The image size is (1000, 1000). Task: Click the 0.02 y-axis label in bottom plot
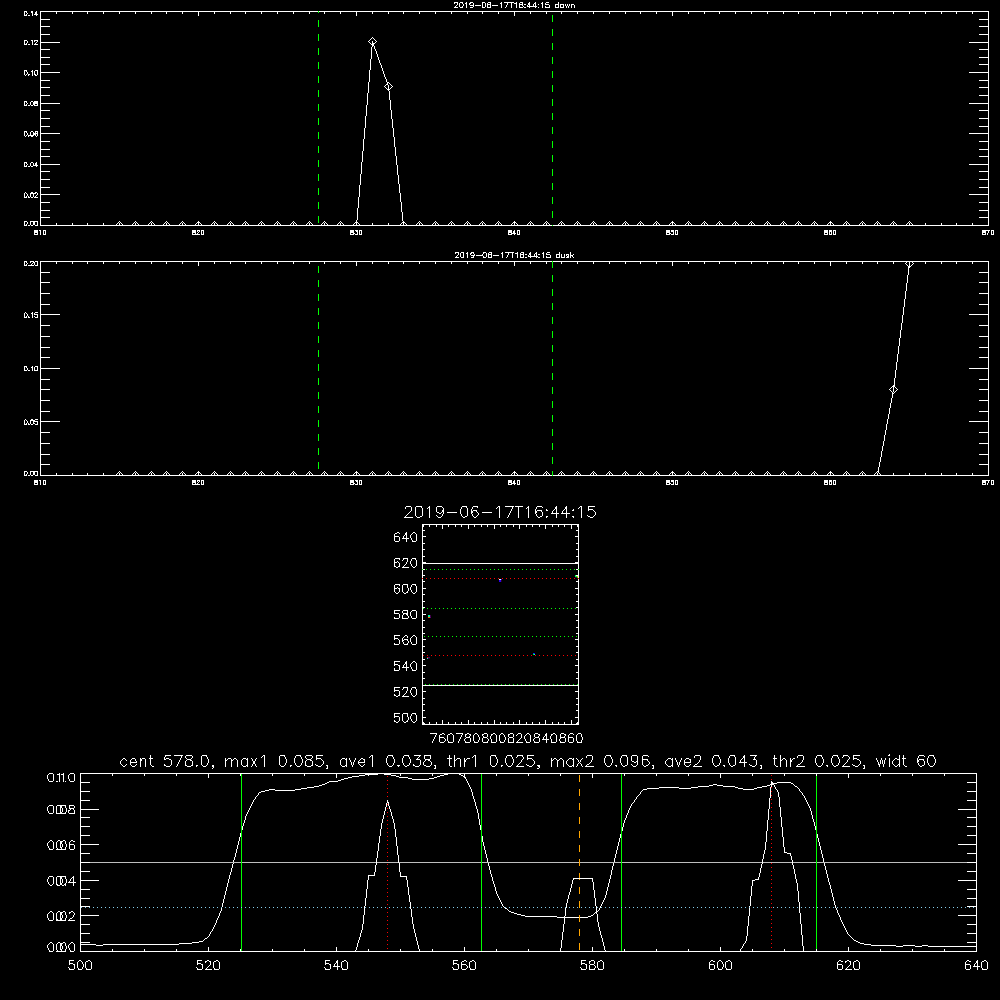pos(61,916)
